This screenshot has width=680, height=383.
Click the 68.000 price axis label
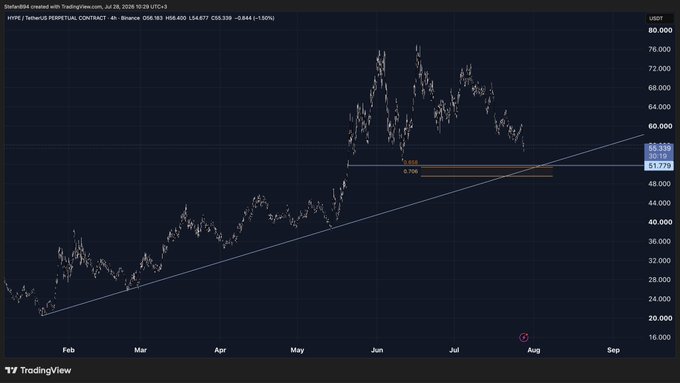[660, 88]
